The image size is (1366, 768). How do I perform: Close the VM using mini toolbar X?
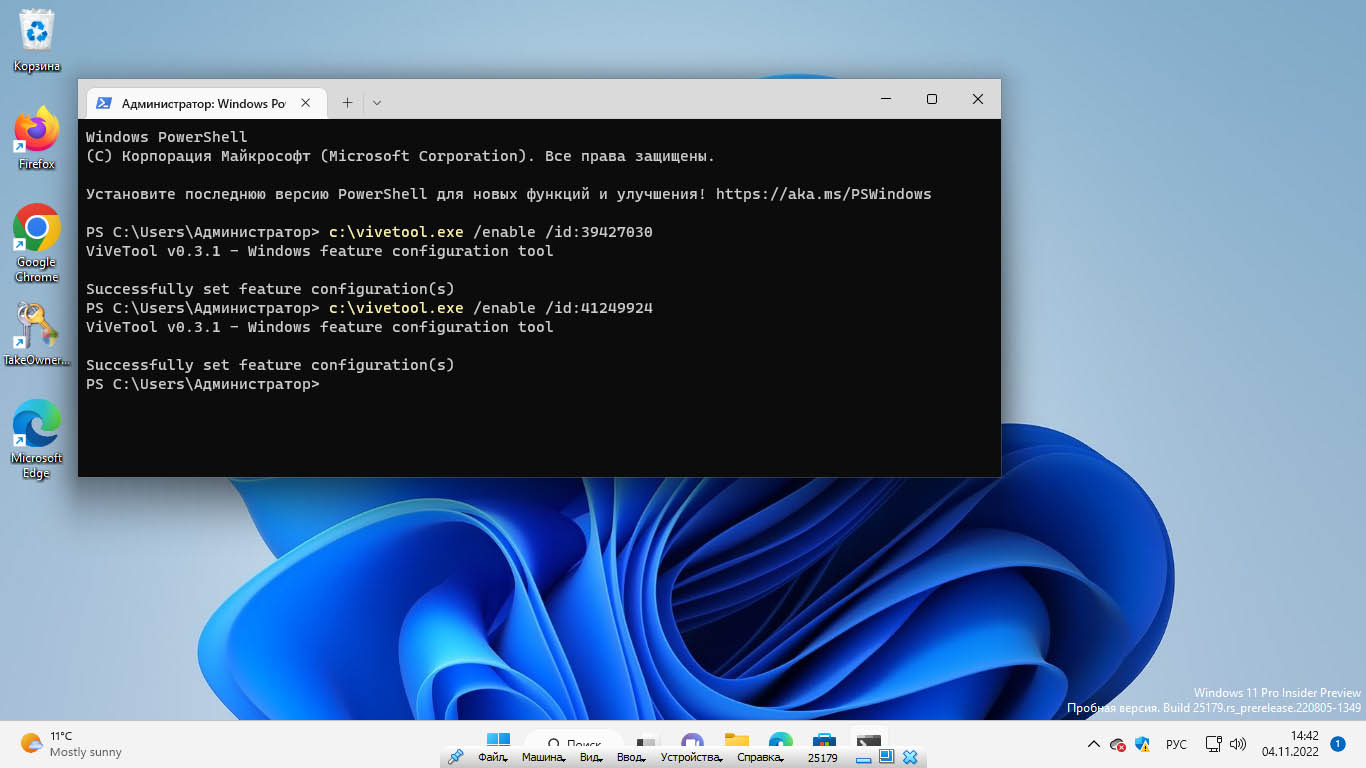(910, 758)
